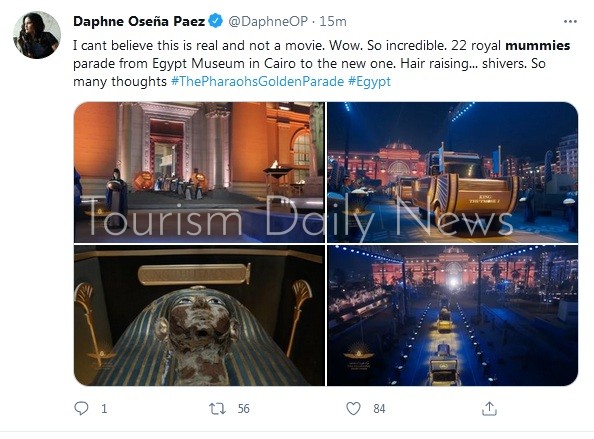This screenshot has width=594, height=439.
Task: Retweet this post using the arrows icon
Action: coord(217,408)
